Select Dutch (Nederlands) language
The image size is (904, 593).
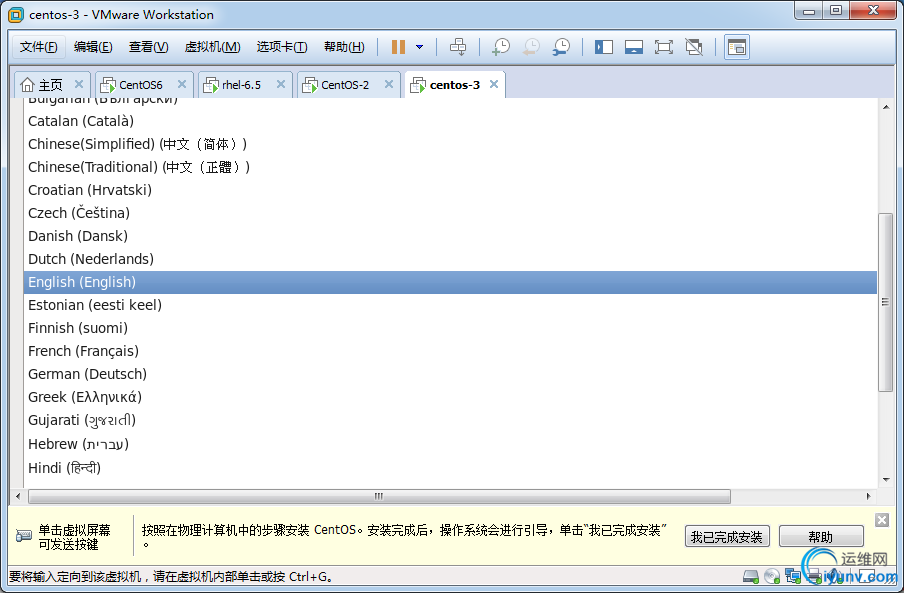pyautogui.click(x=450, y=259)
